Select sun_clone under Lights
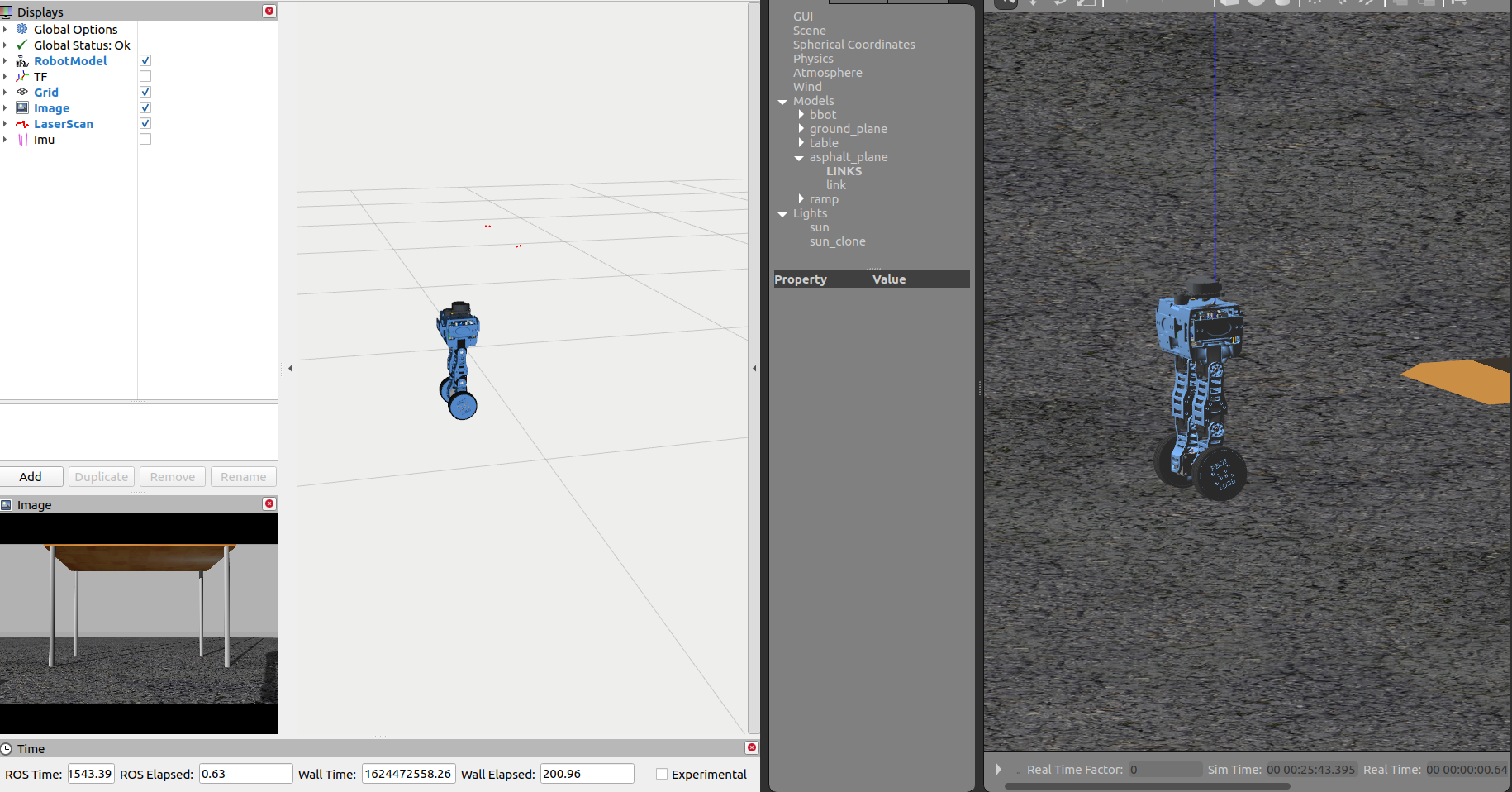This screenshot has width=1512, height=792. [x=837, y=241]
